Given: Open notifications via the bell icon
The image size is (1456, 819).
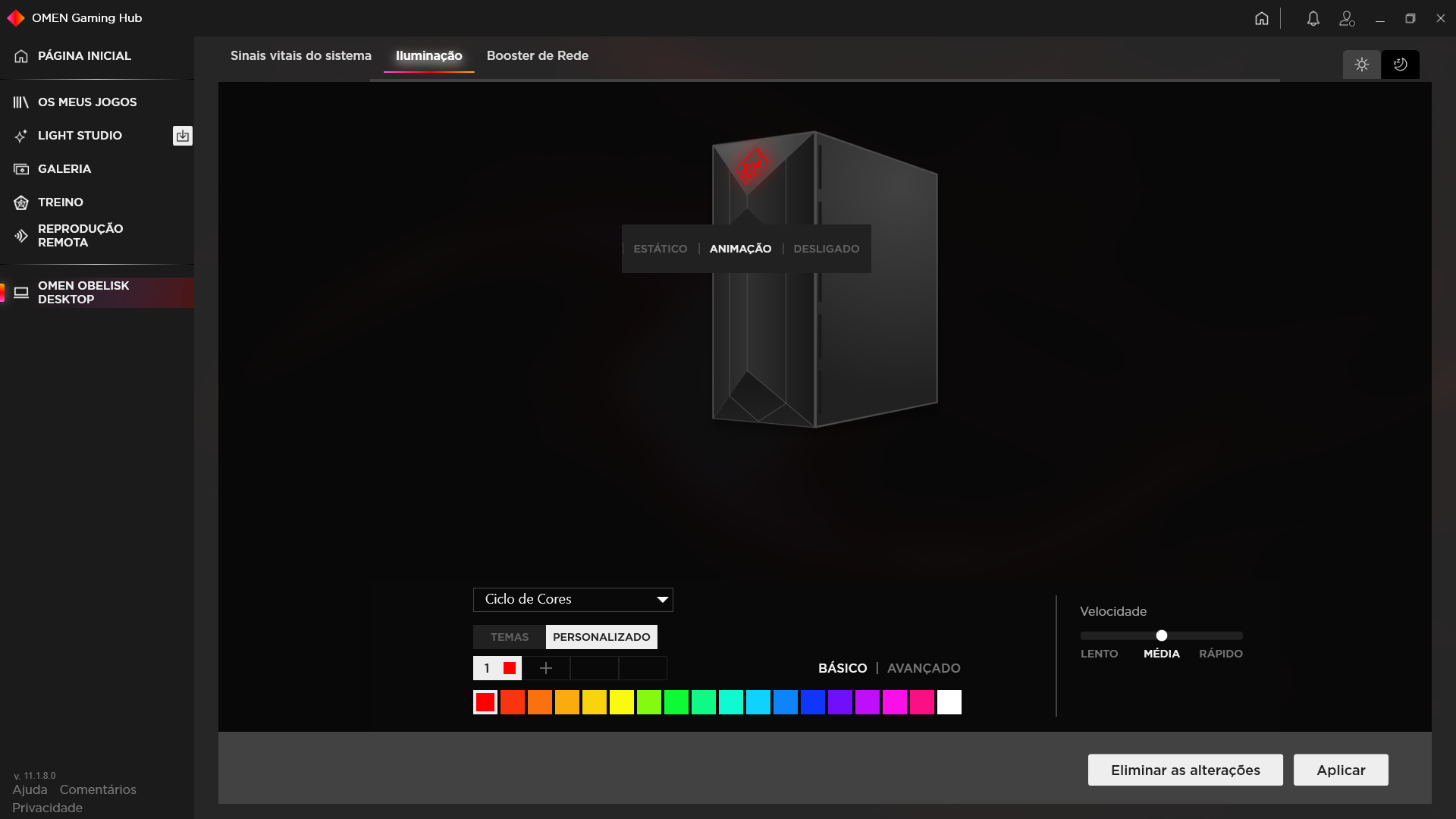Looking at the screenshot, I should 1313,18.
